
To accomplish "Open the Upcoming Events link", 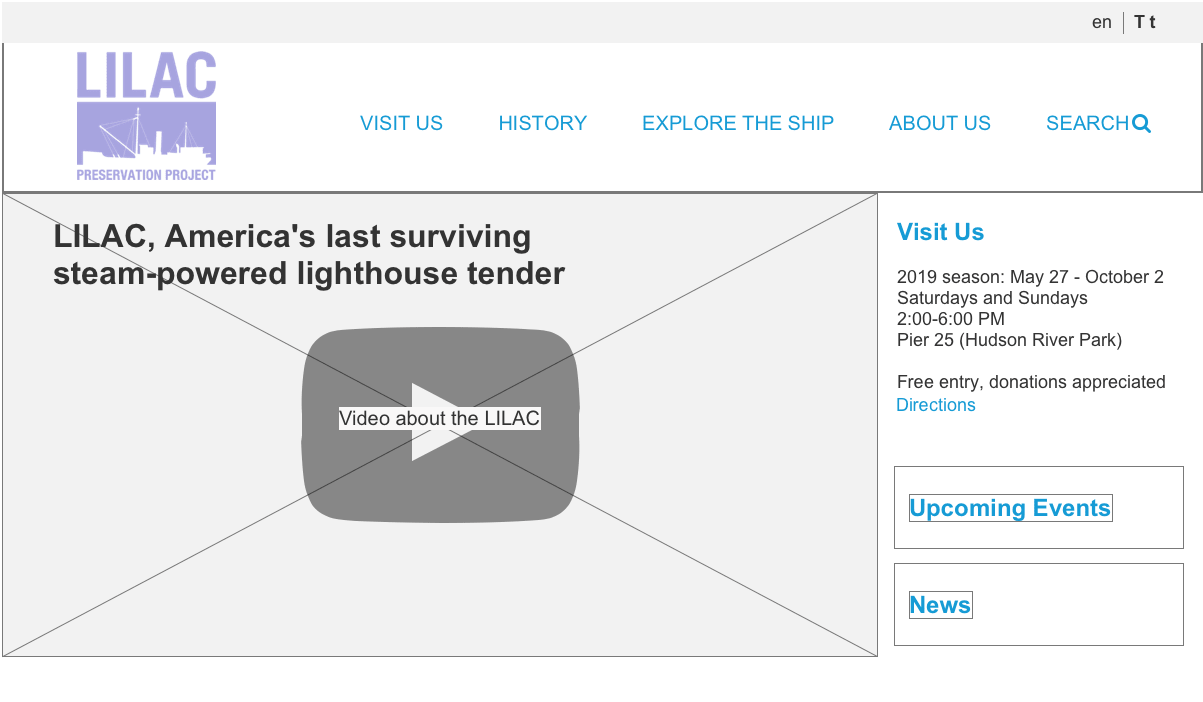I will click(1010, 508).
